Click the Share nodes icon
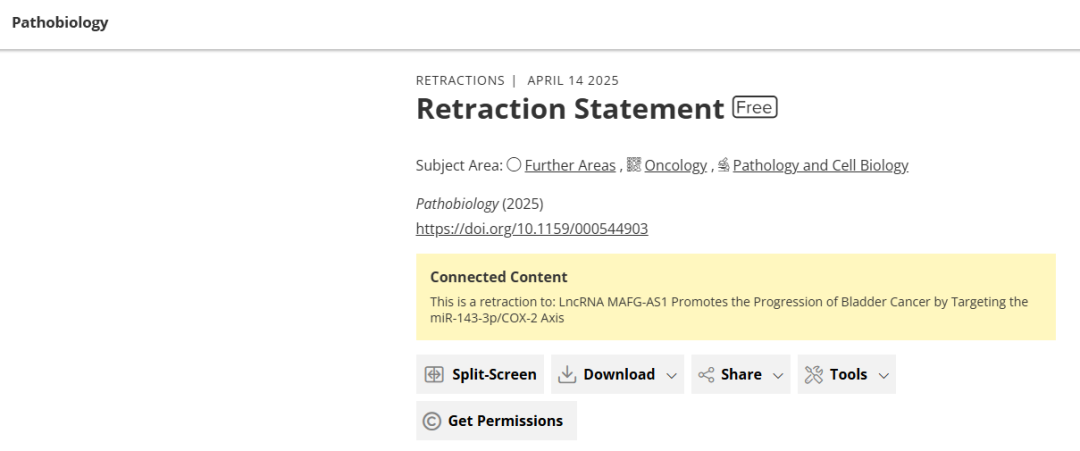 (x=706, y=375)
